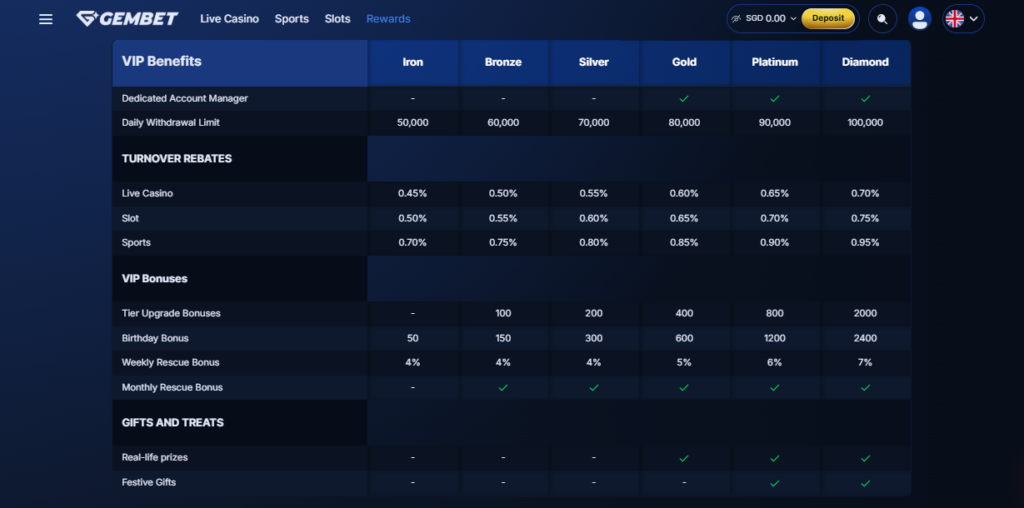Click Iron withdrawal limit 50,000
The width and height of the screenshot is (1024, 508).
pos(413,123)
